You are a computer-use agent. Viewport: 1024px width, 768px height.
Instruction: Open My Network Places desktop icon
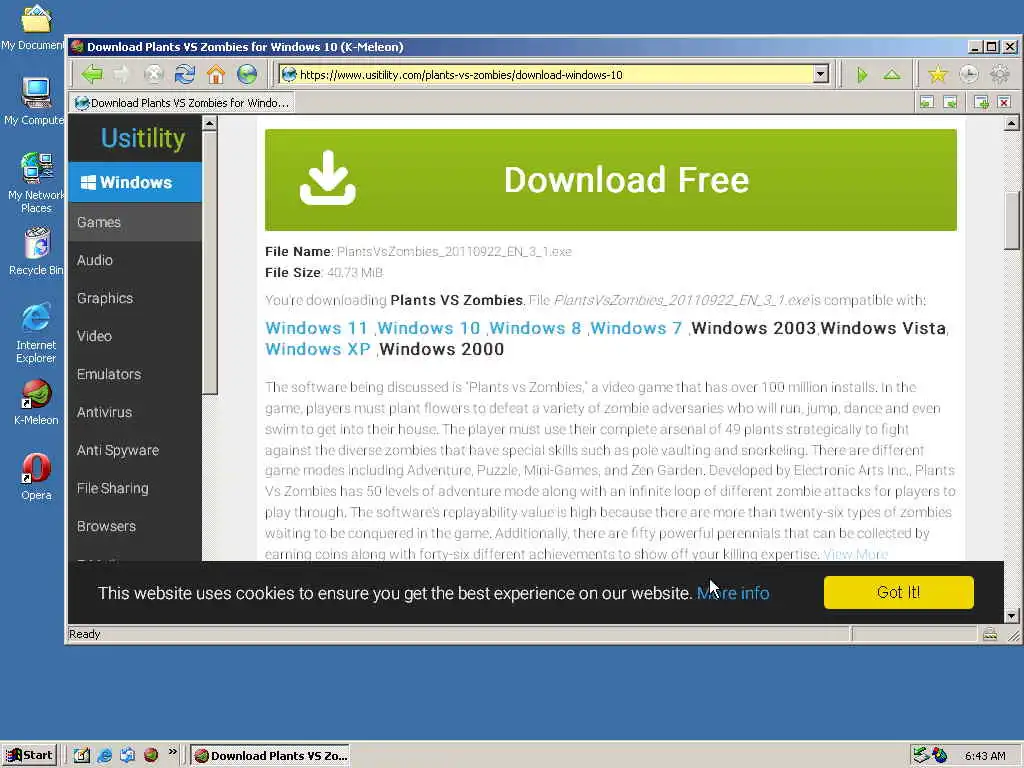[36, 183]
